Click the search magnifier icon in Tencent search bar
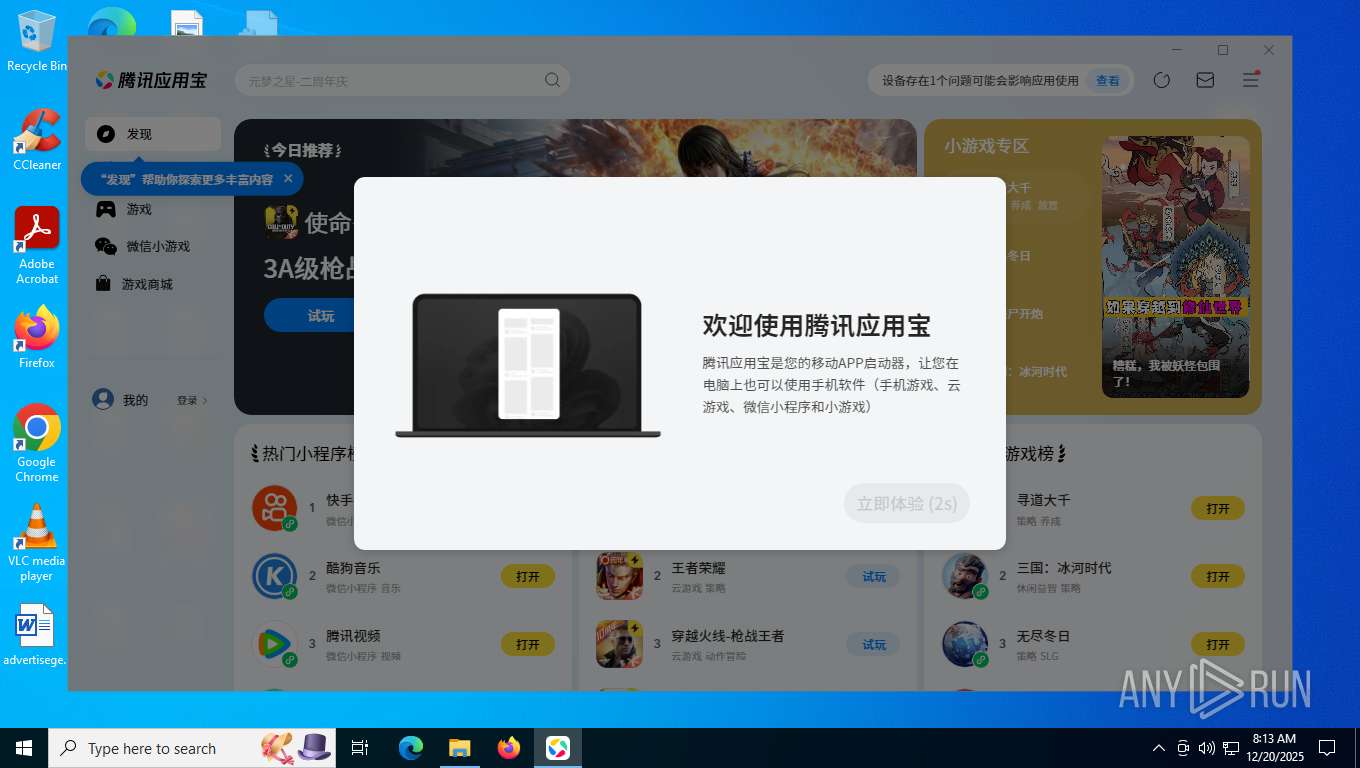This screenshot has width=1360, height=768. point(552,81)
